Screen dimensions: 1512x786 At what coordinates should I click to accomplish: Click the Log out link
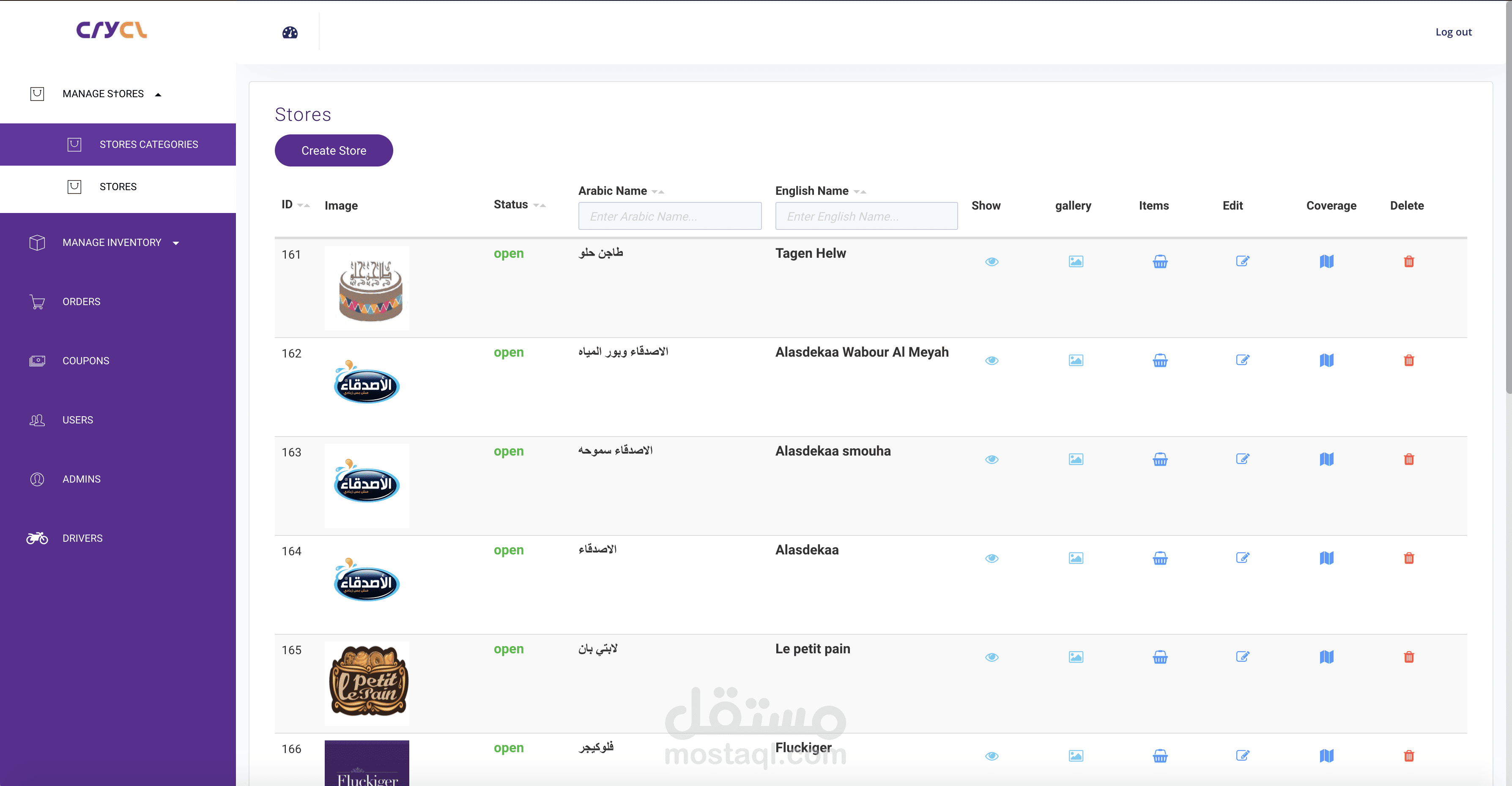(x=1453, y=32)
